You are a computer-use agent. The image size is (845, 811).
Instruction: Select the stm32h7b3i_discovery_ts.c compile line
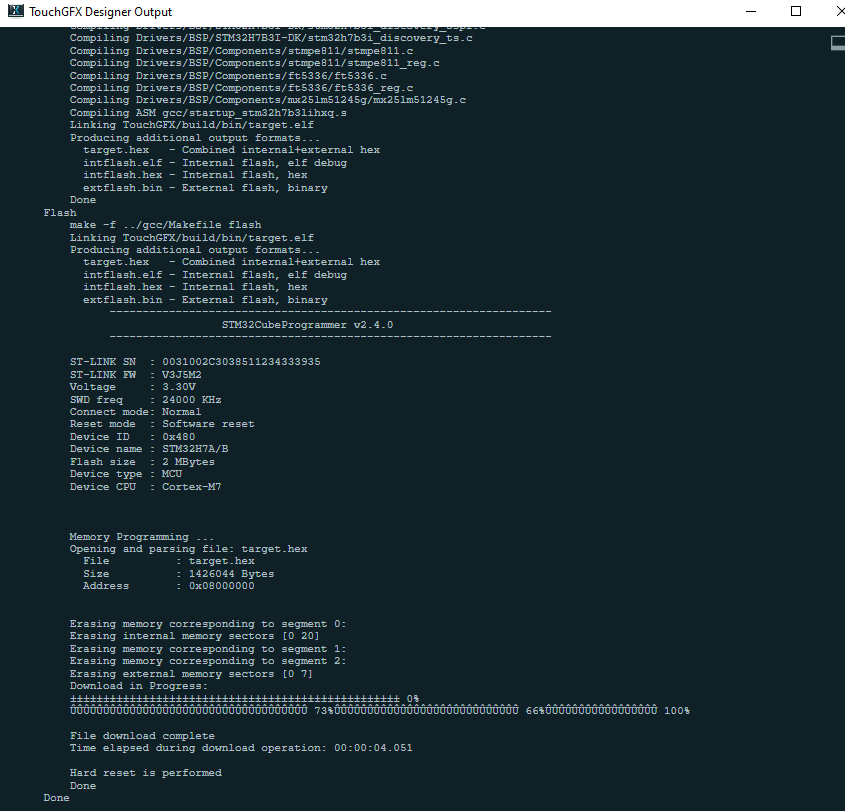(271, 38)
